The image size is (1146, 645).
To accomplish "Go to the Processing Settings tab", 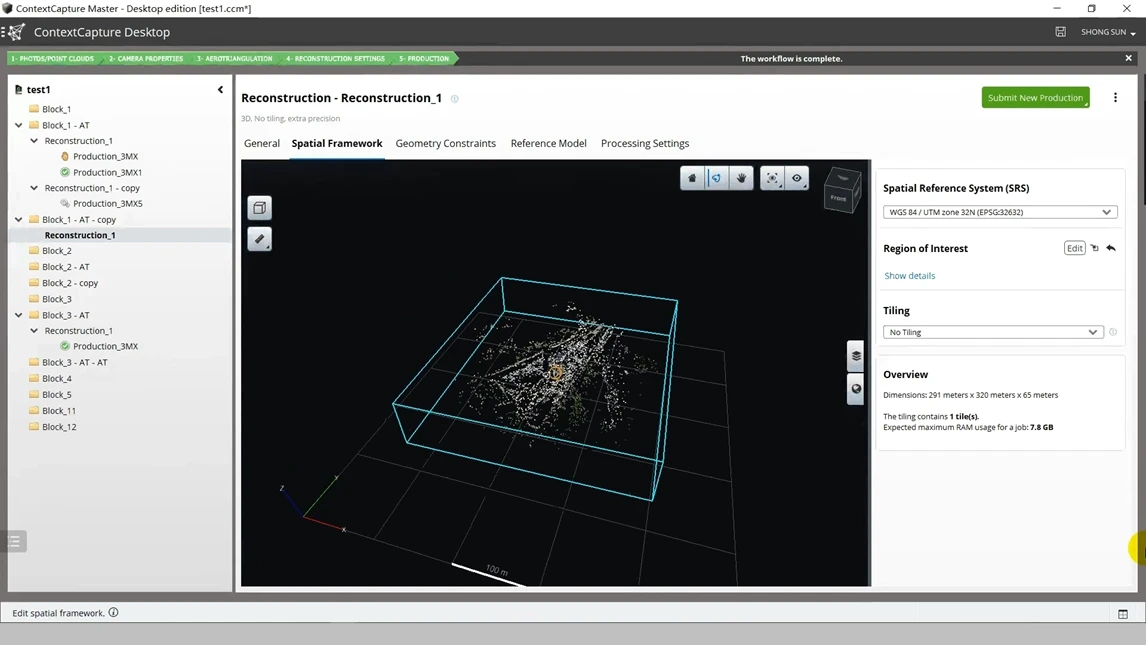I will point(645,144).
